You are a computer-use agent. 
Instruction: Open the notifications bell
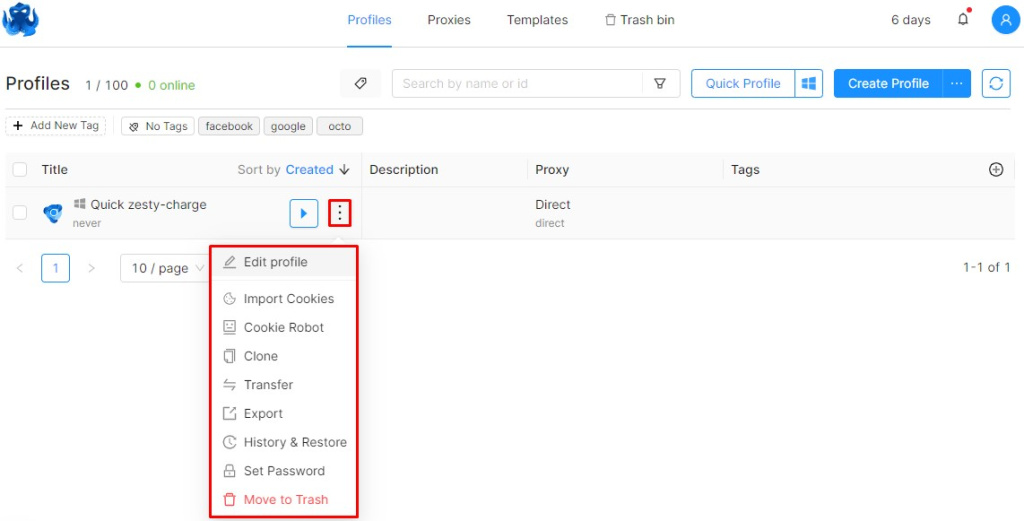click(963, 20)
